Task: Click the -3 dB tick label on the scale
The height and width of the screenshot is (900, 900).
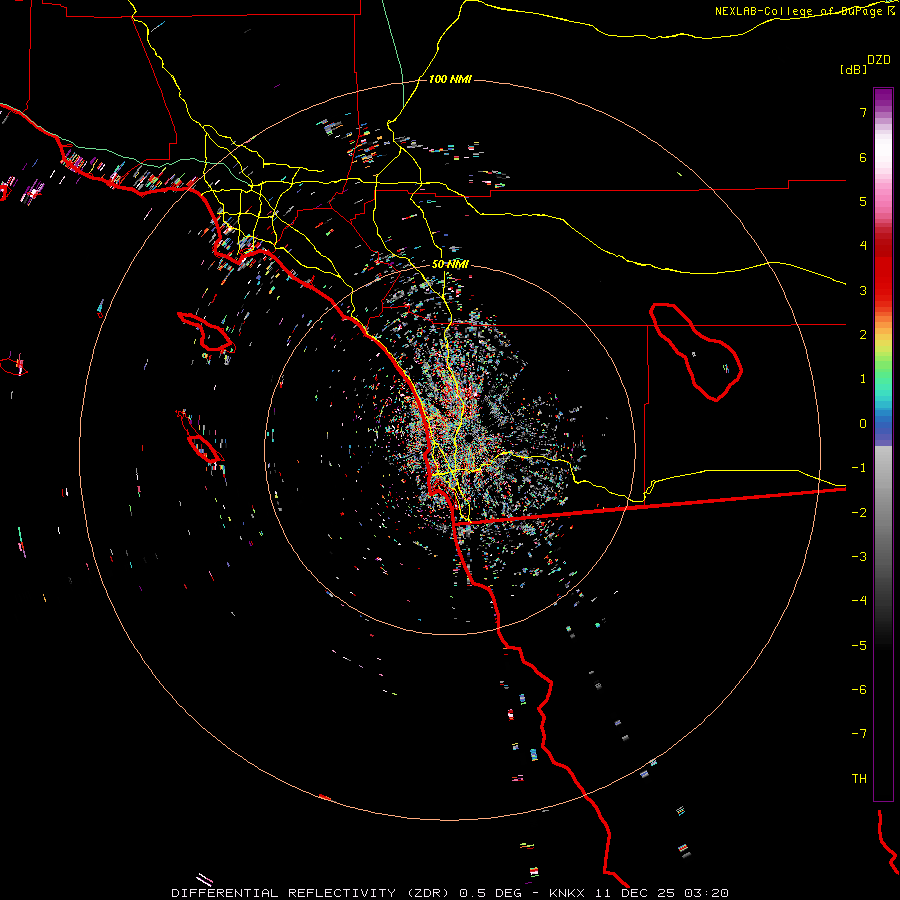Action: coord(859,557)
